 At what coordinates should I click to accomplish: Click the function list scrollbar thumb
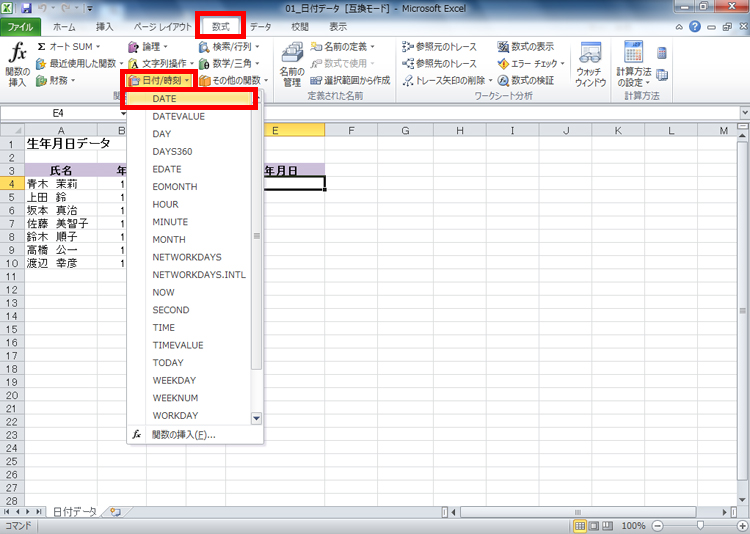[x=257, y=235]
